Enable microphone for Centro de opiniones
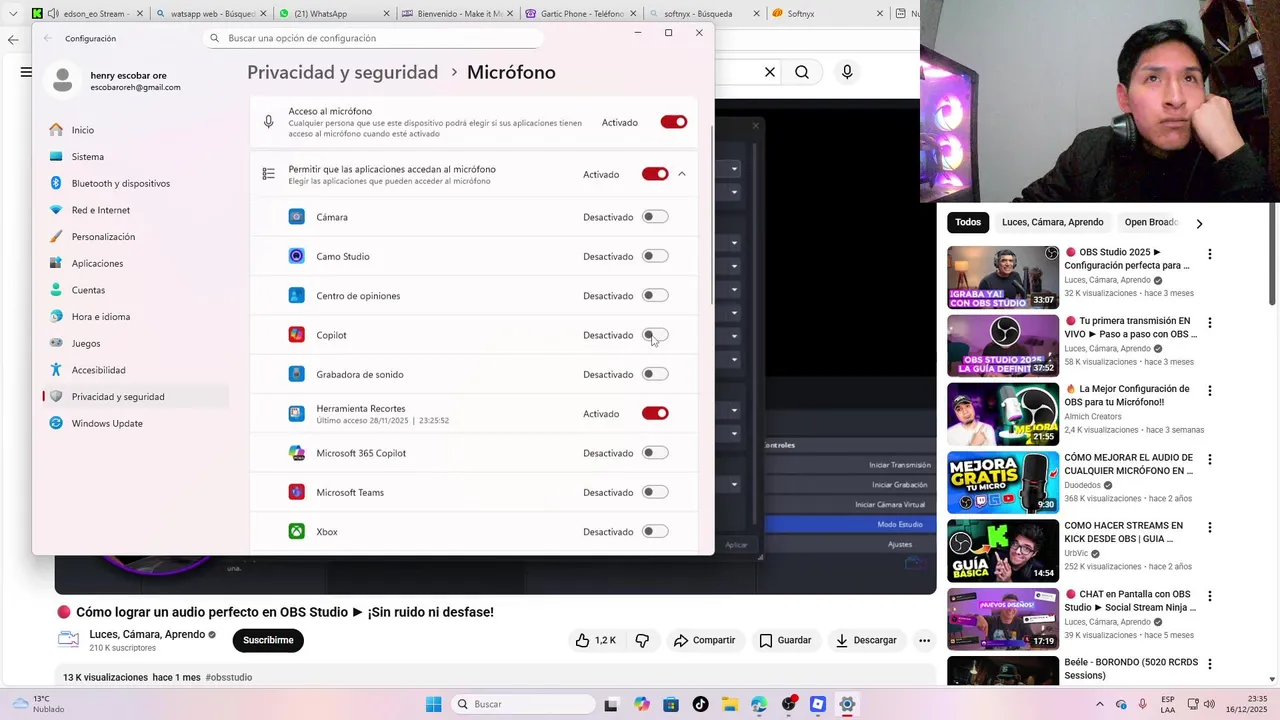The width and height of the screenshot is (1280, 720). pyautogui.click(x=655, y=295)
